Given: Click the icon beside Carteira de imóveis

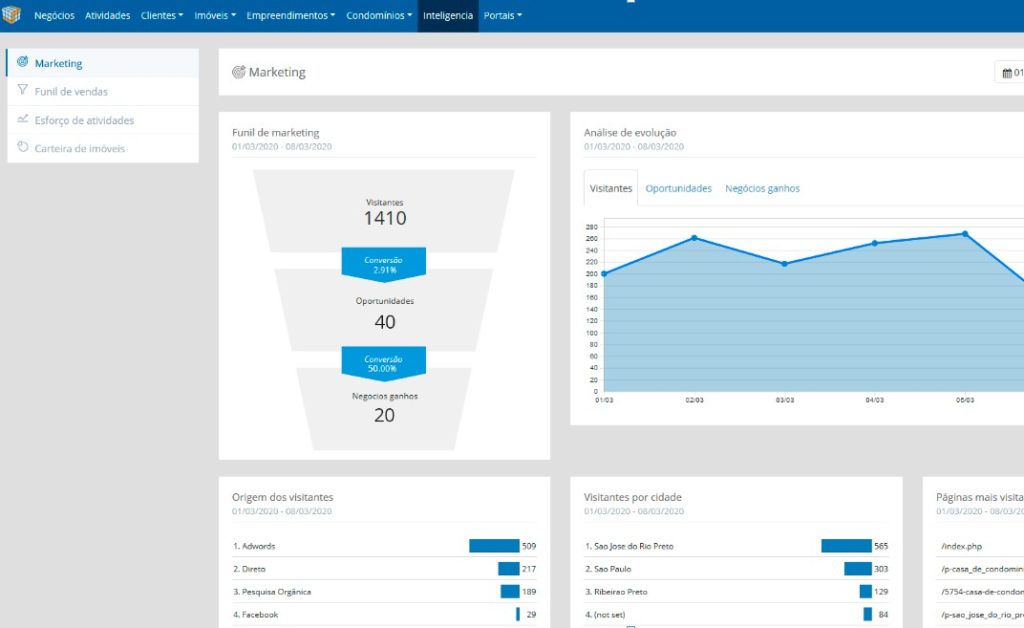Looking at the screenshot, I should click(x=22, y=147).
